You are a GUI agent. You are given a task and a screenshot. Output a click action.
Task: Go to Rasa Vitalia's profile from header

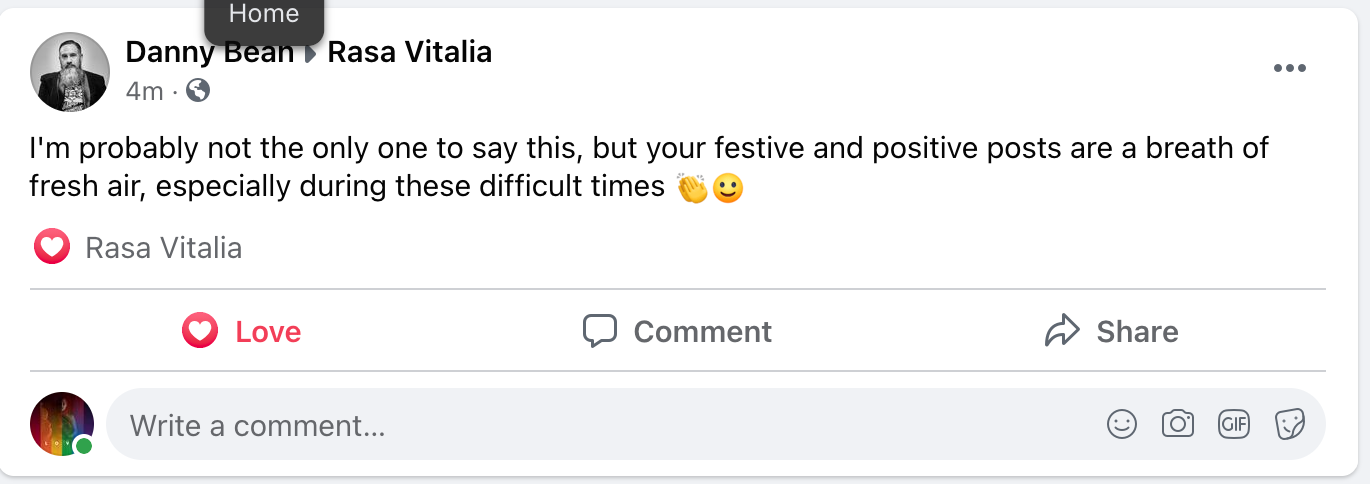(410, 52)
